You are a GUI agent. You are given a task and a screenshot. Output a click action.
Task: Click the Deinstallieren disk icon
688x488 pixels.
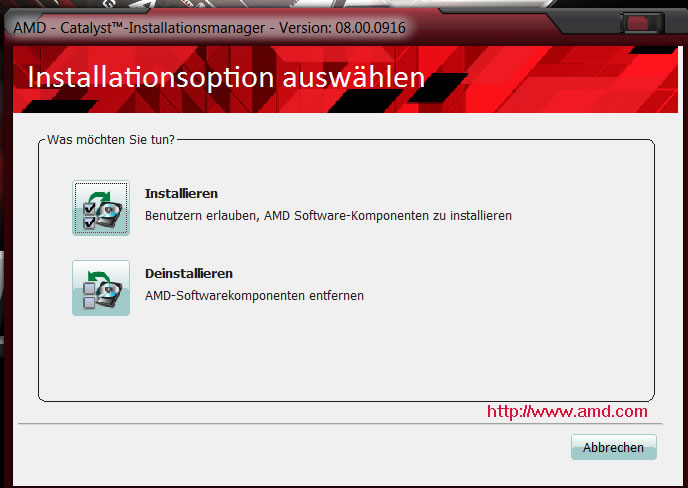coord(101,288)
